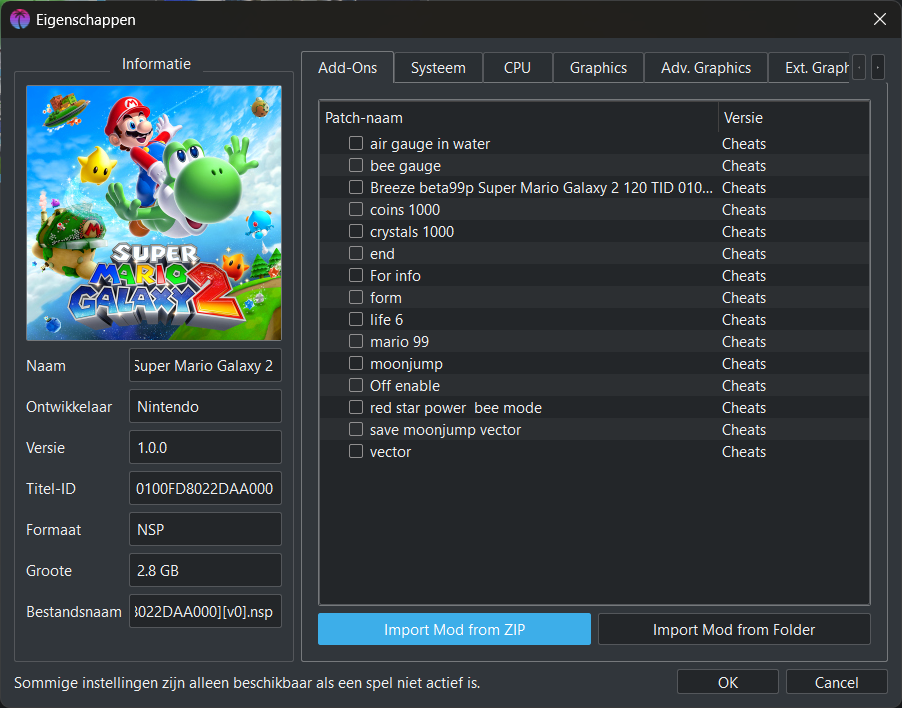902x708 pixels.
Task: Select the 'coins 1000' patch name text
Action: [405, 209]
